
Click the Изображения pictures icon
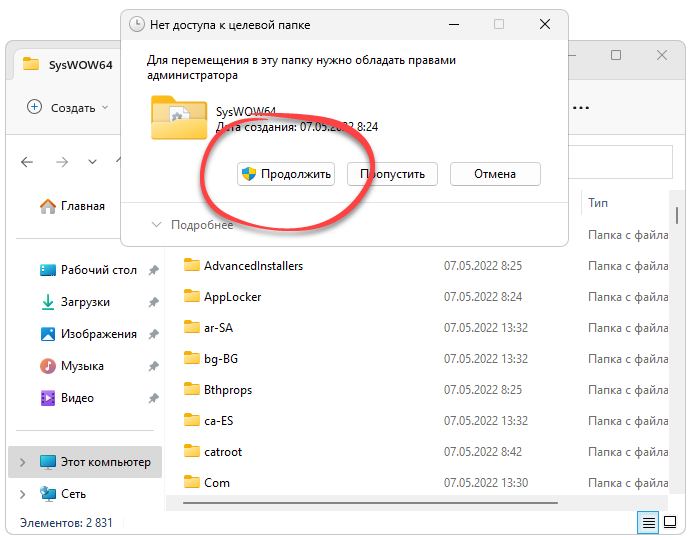pyautogui.click(x=48, y=334)
